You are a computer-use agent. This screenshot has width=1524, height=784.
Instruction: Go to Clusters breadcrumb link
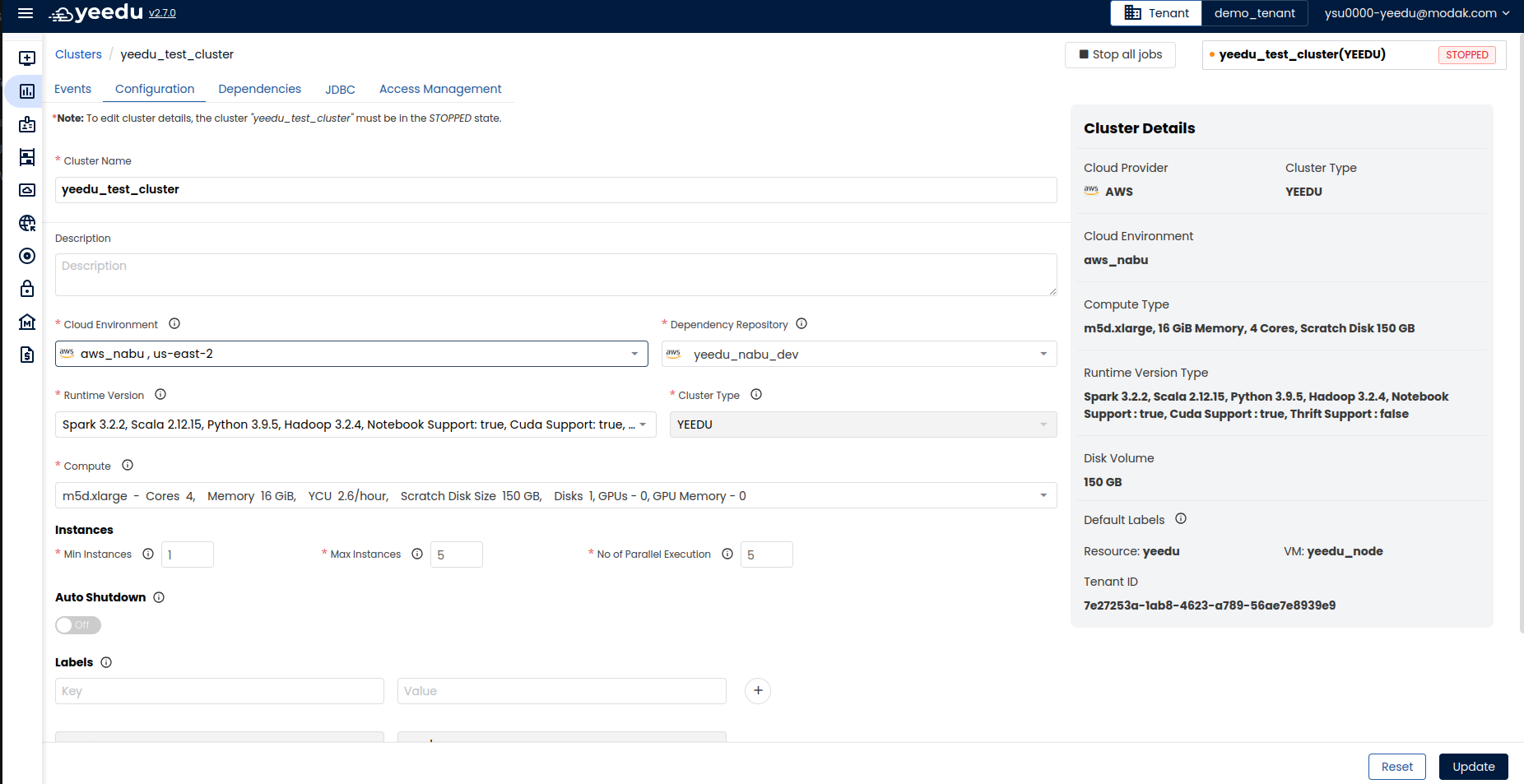(78, 54)
